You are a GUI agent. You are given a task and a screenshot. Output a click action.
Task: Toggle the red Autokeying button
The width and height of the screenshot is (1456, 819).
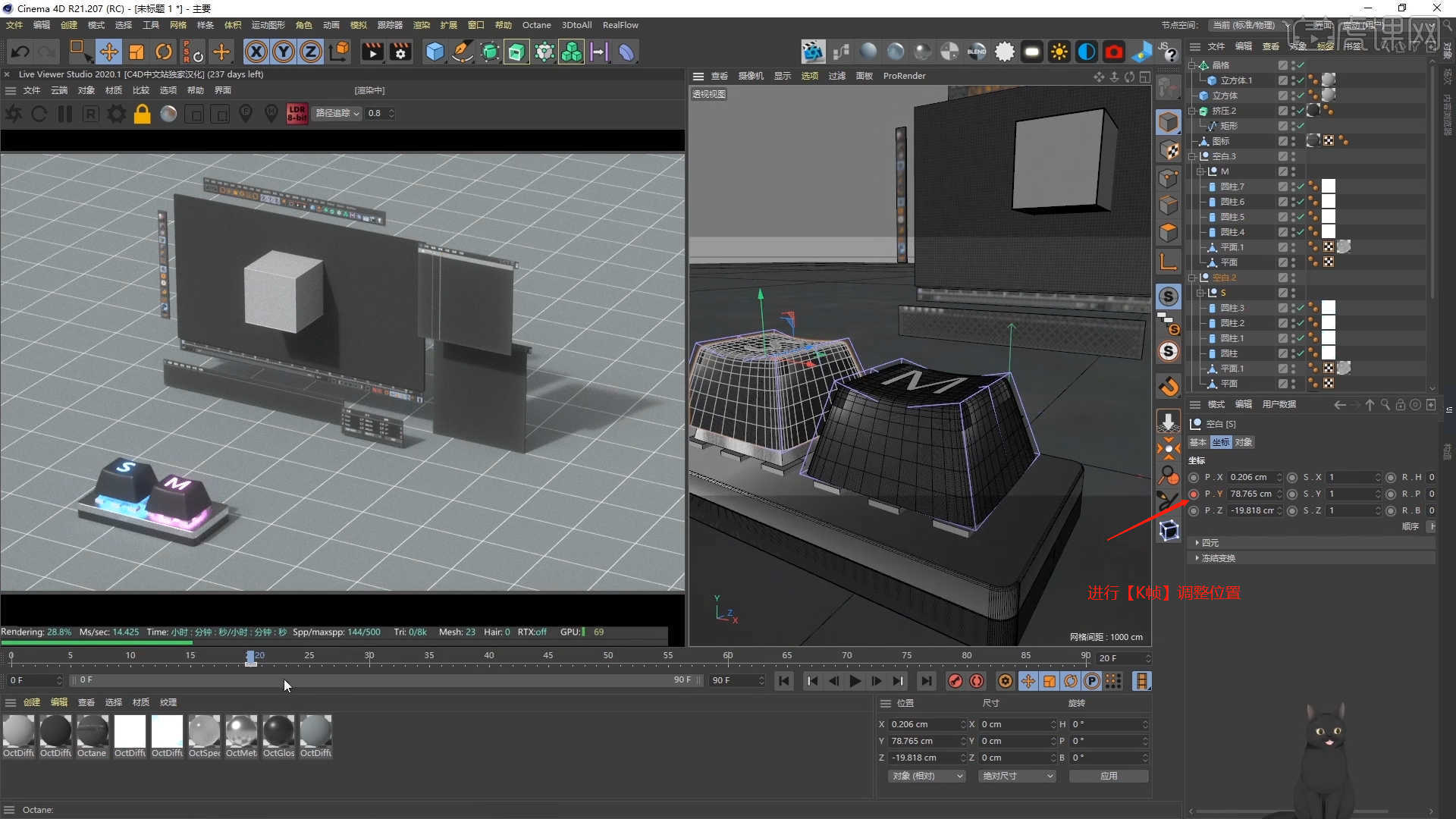coord(977,681)
